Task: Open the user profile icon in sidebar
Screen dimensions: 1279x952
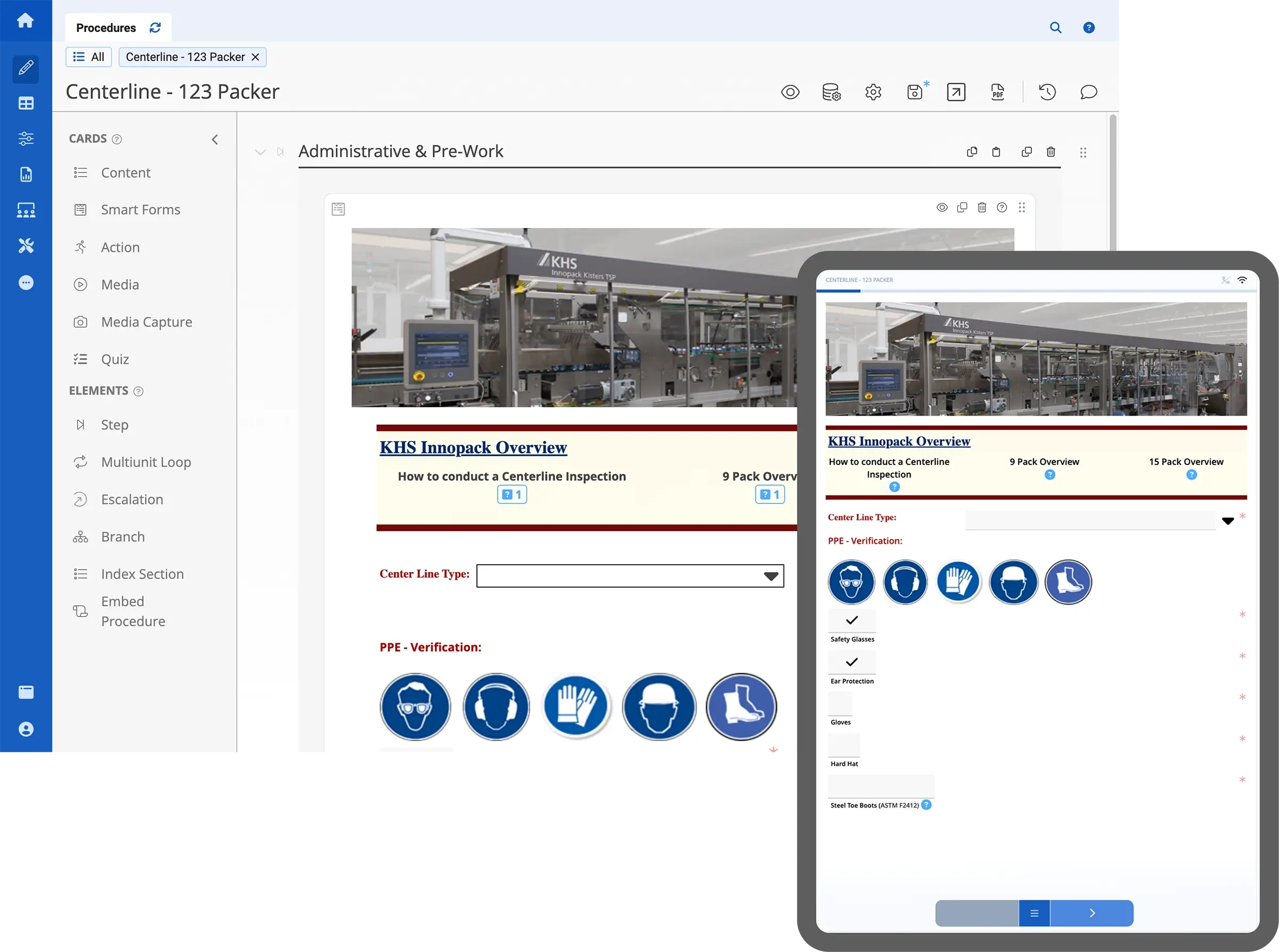Action: [26, 729]
